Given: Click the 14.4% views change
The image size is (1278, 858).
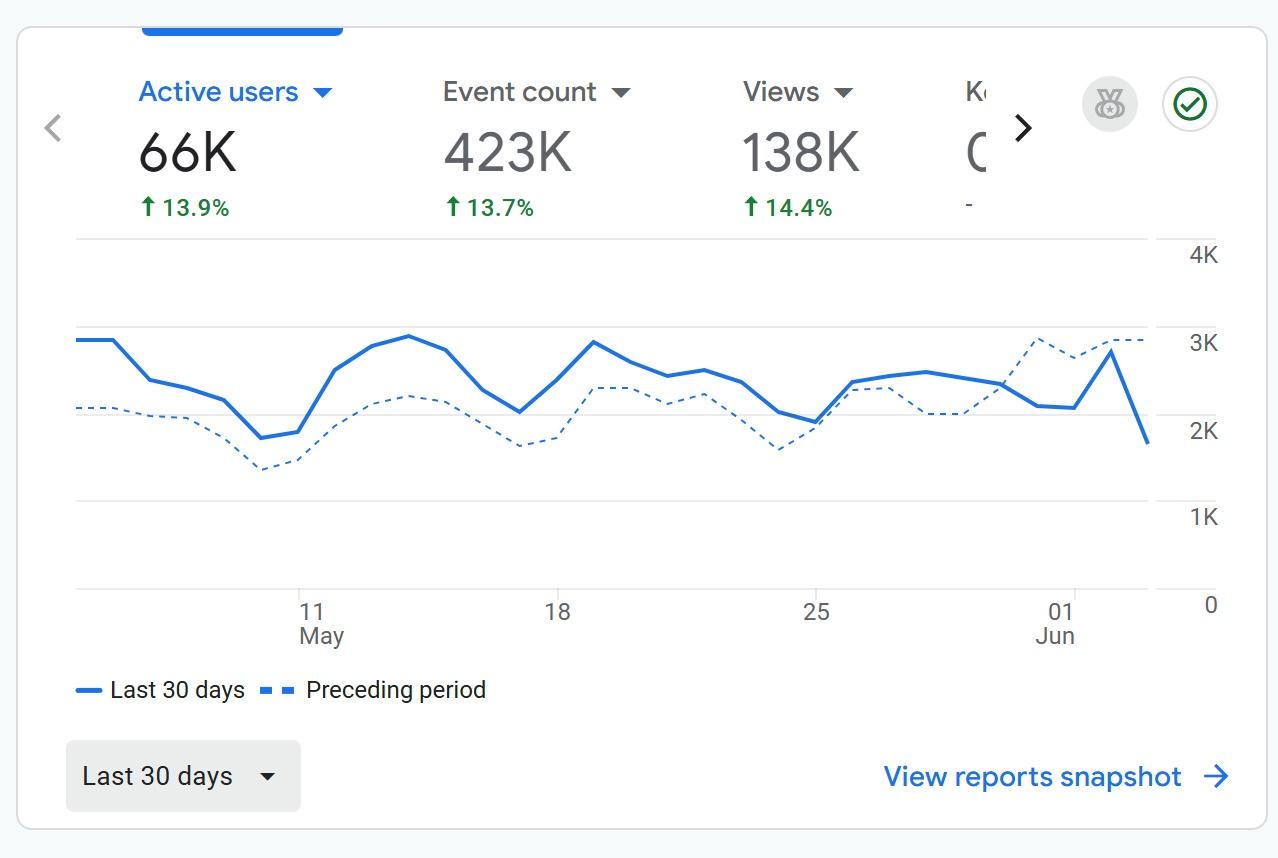Looking at the screenshot, I should click(788, 208).
